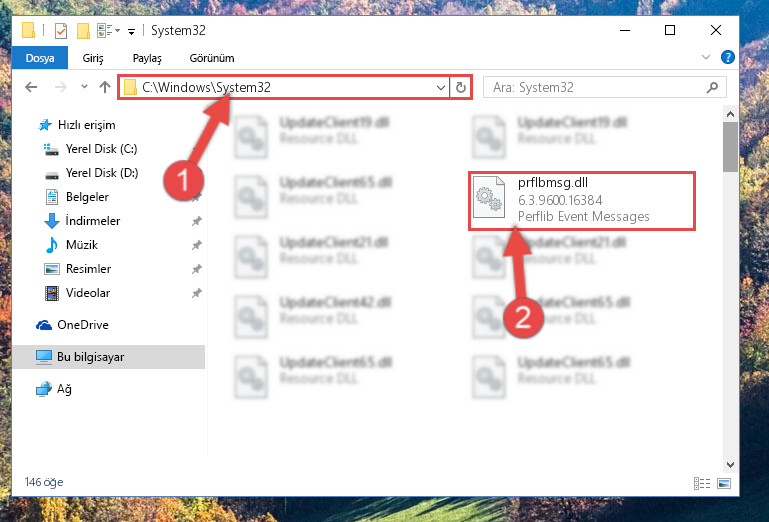Click the New Folder icon in title bar
769x522 pixels.
tap(83, 31)
